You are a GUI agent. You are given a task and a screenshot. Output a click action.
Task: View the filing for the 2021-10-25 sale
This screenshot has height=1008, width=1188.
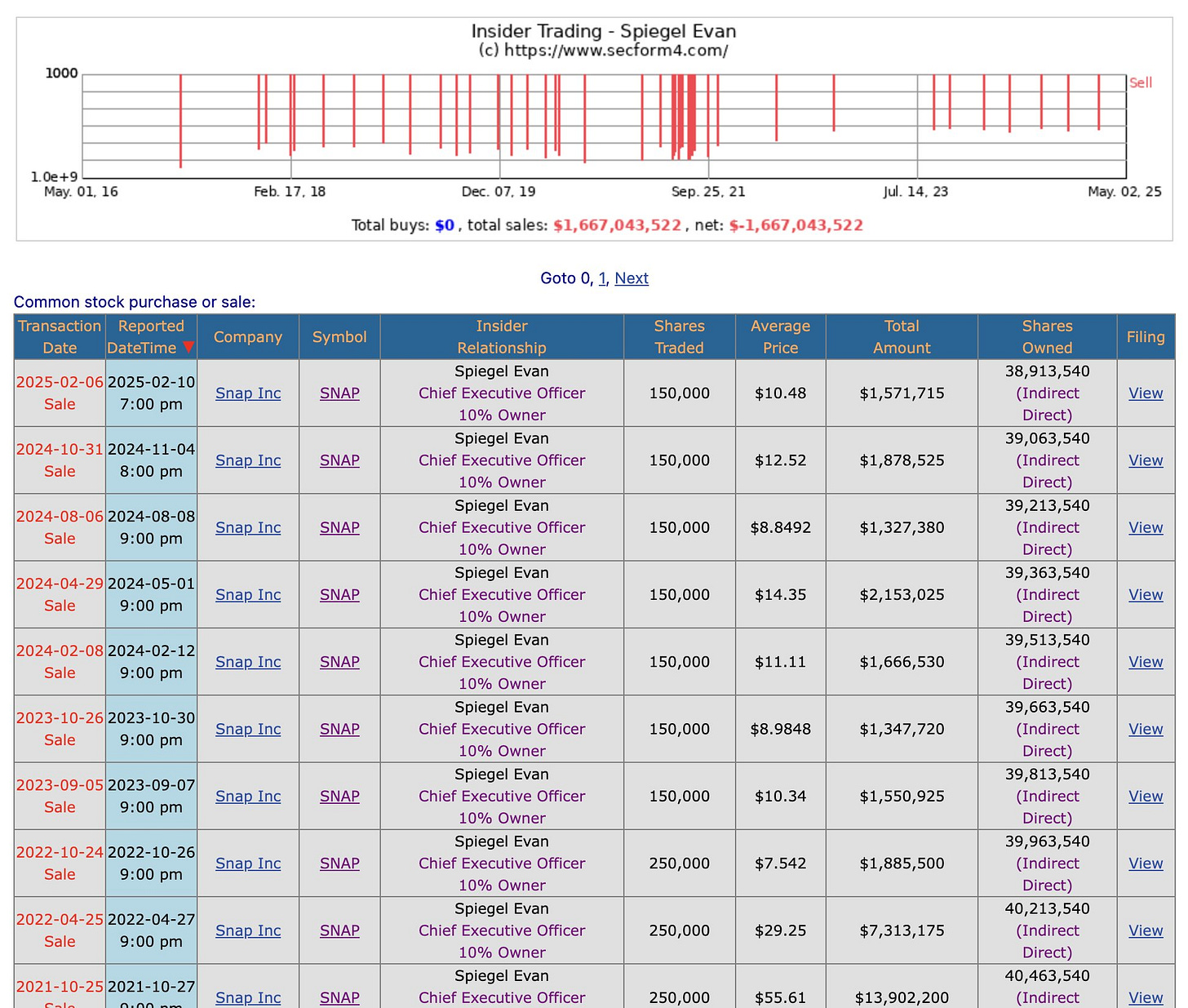pos(1146,997)
